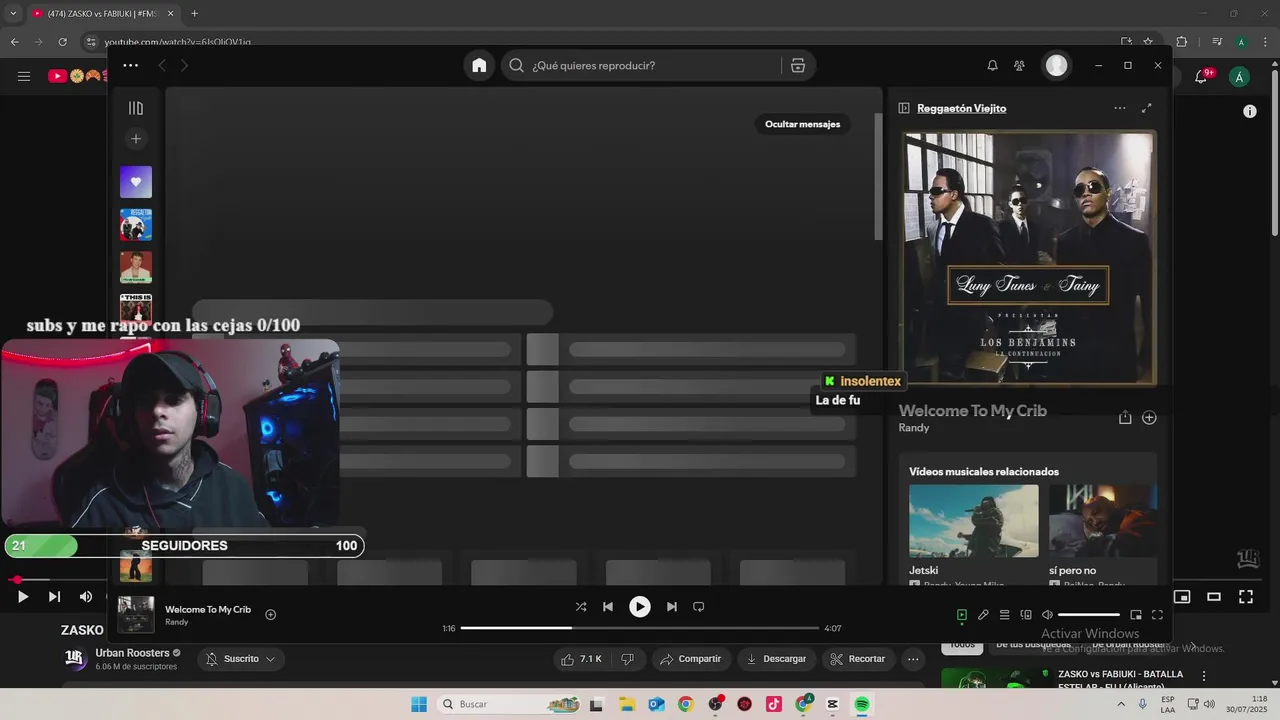Click Compartir on YouTube
The image size is (1280, 720).
pyautogui.click(x=691, y=659)
